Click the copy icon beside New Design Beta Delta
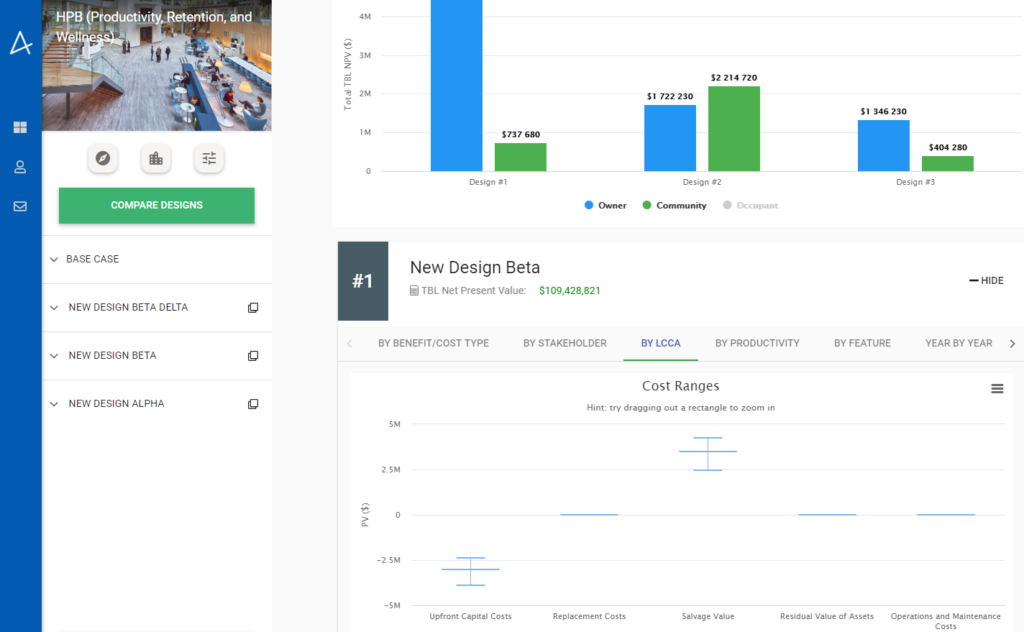Image resolution: width=1024 pixels, height=632 pixels. [x=253, y=308]
